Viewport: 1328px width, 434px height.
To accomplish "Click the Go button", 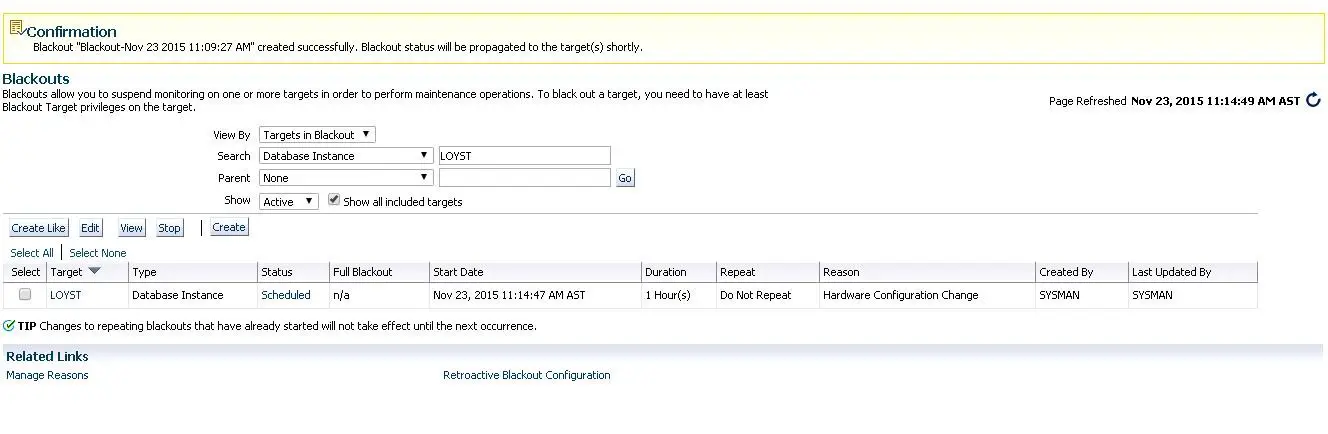I will (x=625, y=178).
